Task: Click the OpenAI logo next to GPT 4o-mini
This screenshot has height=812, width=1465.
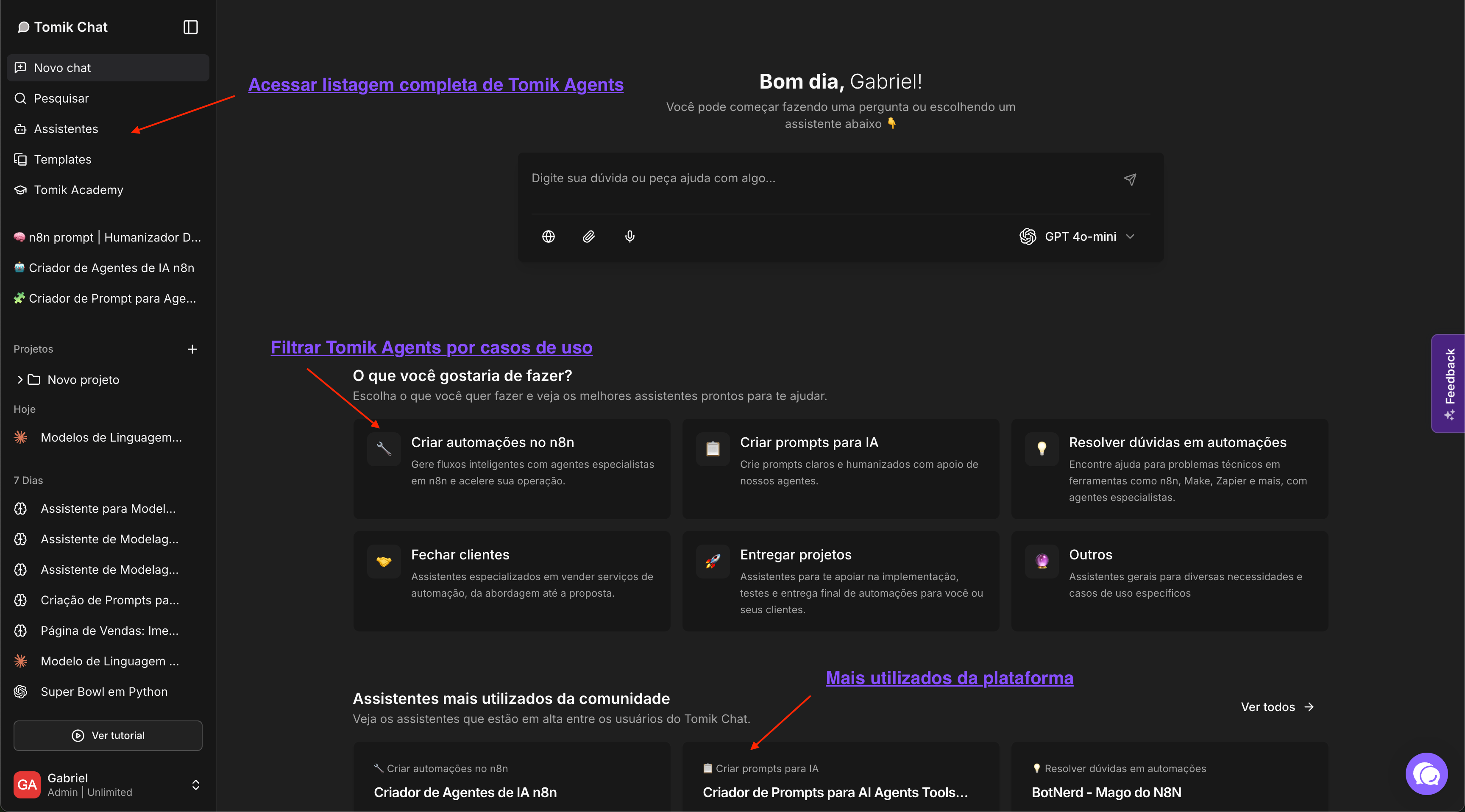Action: (1028, 236)
